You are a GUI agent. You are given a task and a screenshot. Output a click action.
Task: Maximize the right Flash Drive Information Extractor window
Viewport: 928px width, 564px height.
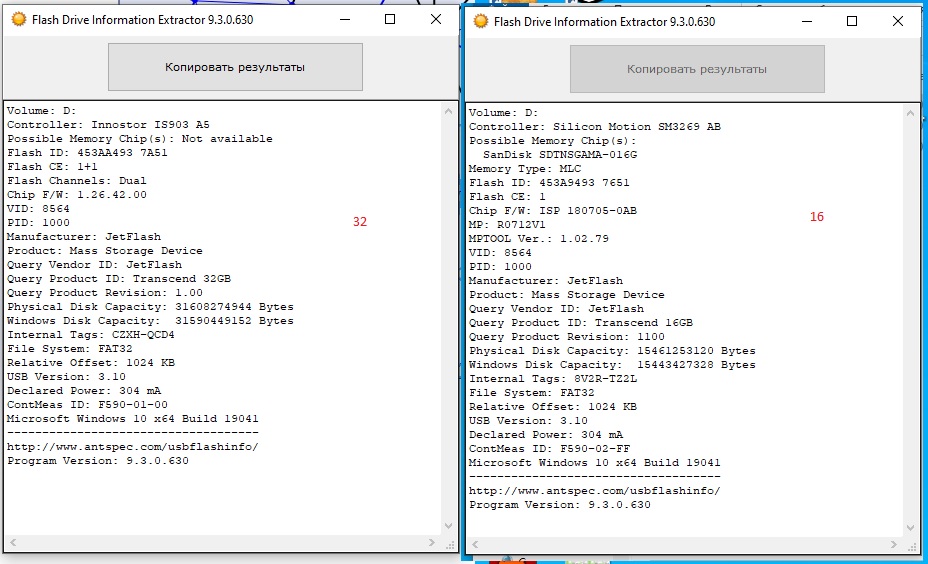[x=852, y=21]
